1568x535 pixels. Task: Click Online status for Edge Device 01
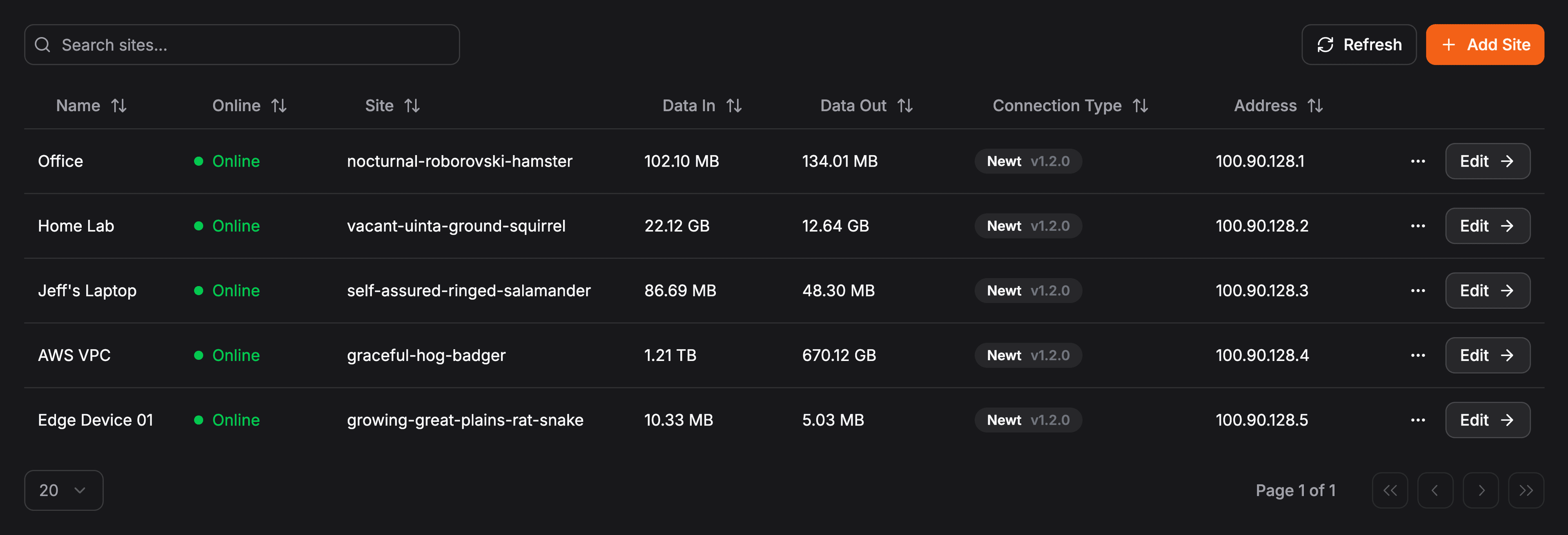tap(227, 420)
